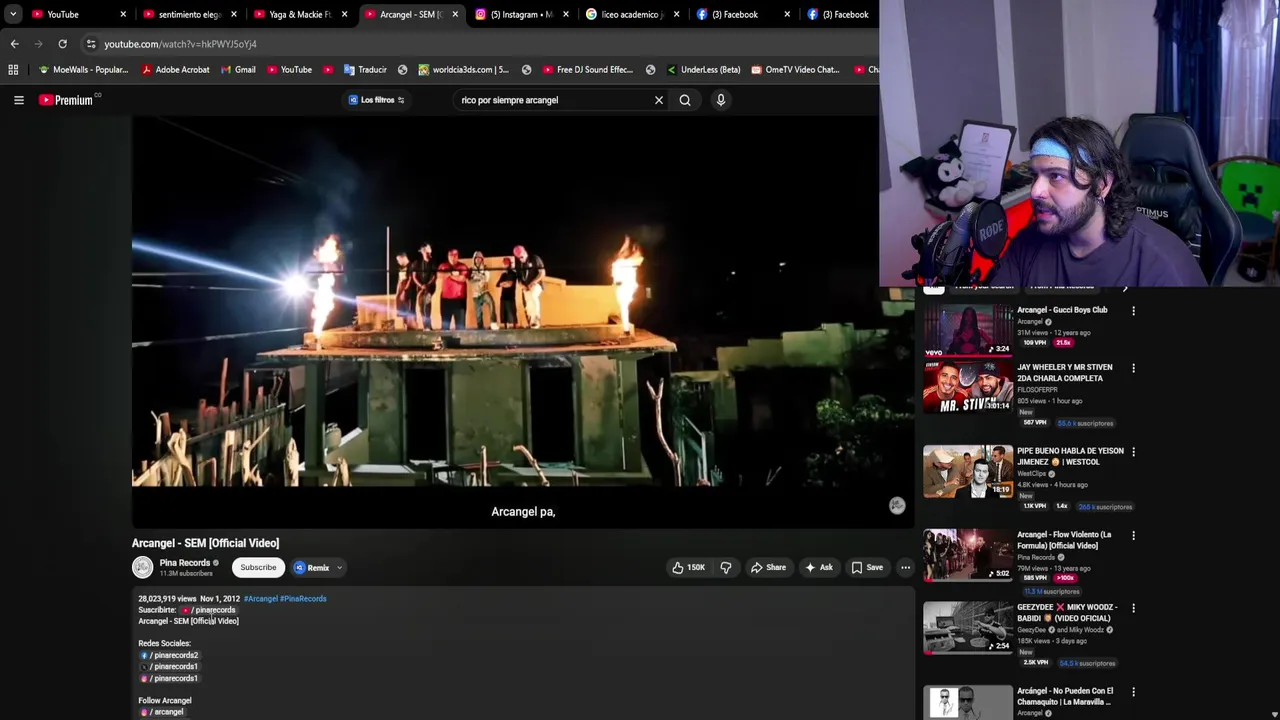Viewport: 1280px width, 720px height.
Task: Open the Pina Records channel name
Action: click(x=185, y=563)
